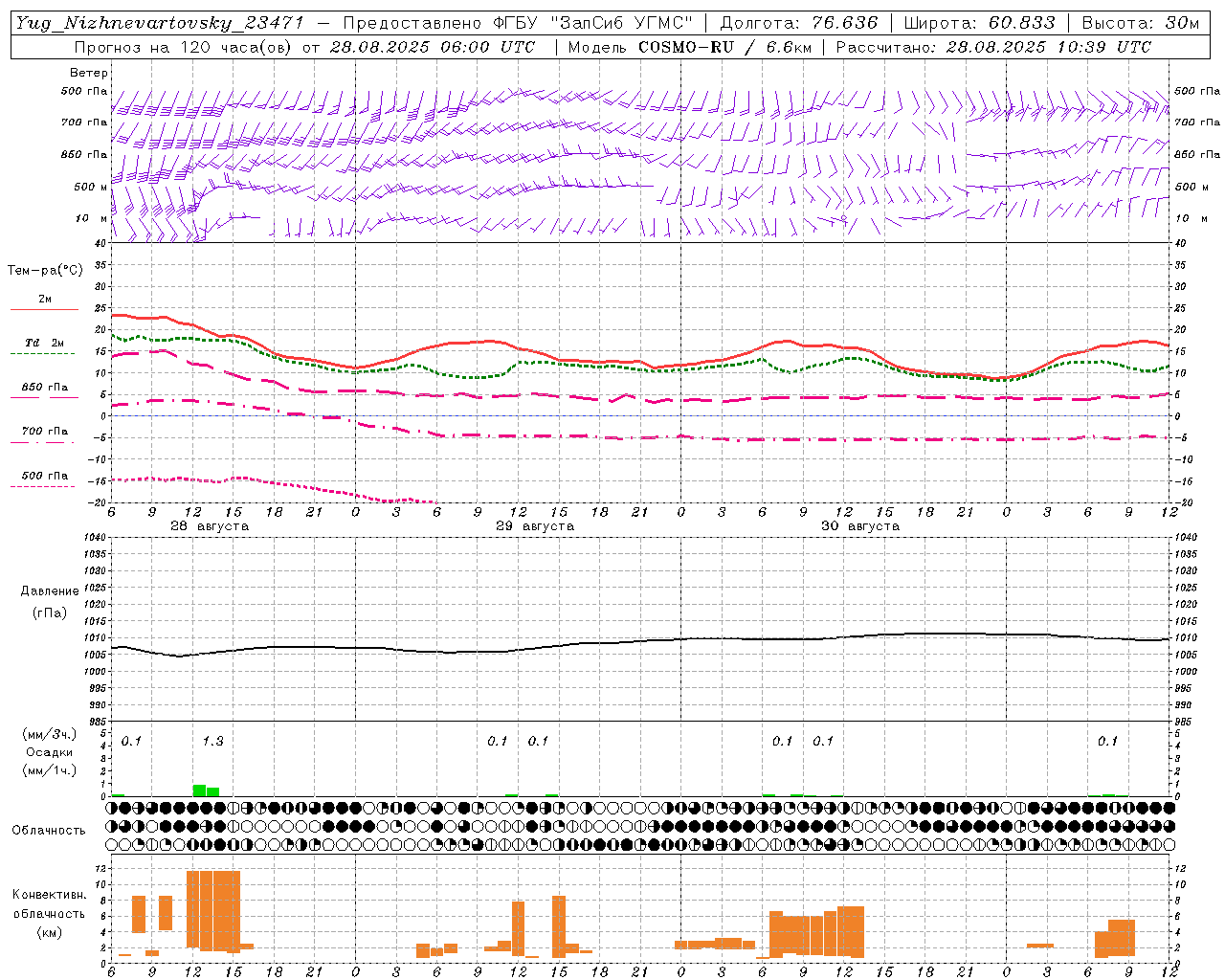Click the black pressure curve line
This screenshot has width=1225, height=980.
pyautogui.click(x=641, y=640)
